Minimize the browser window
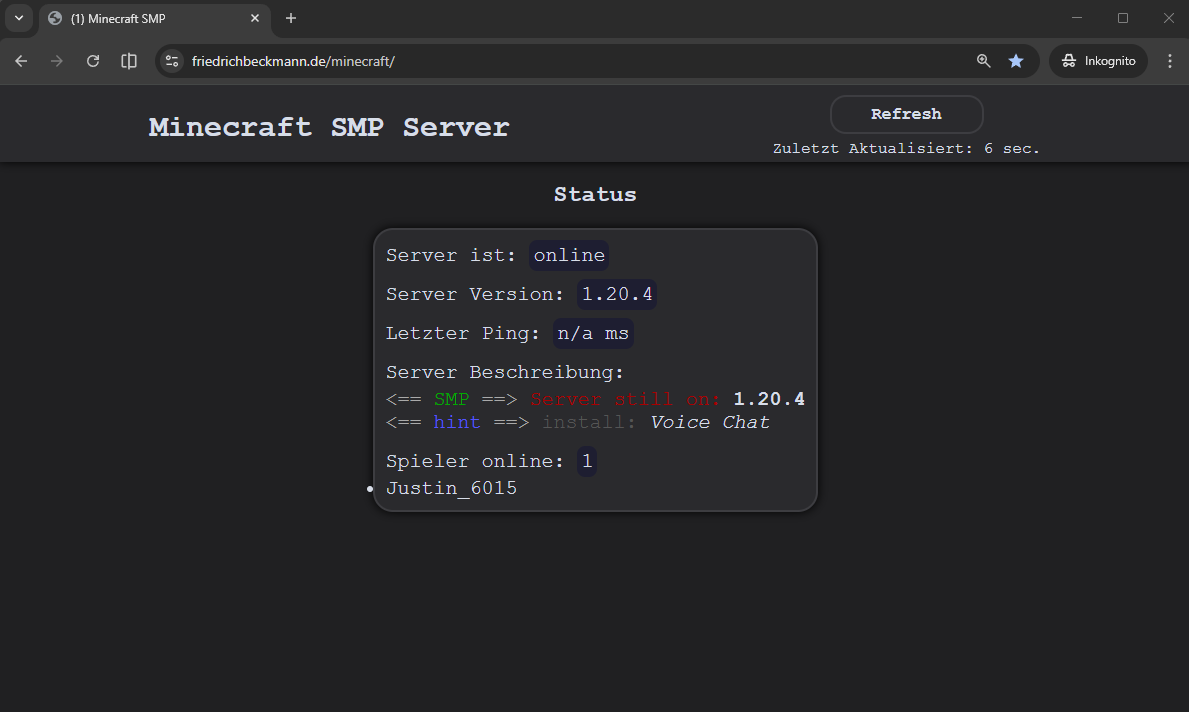The width and height of the screenshot is (1189, 712). [x=1077, y=18]
